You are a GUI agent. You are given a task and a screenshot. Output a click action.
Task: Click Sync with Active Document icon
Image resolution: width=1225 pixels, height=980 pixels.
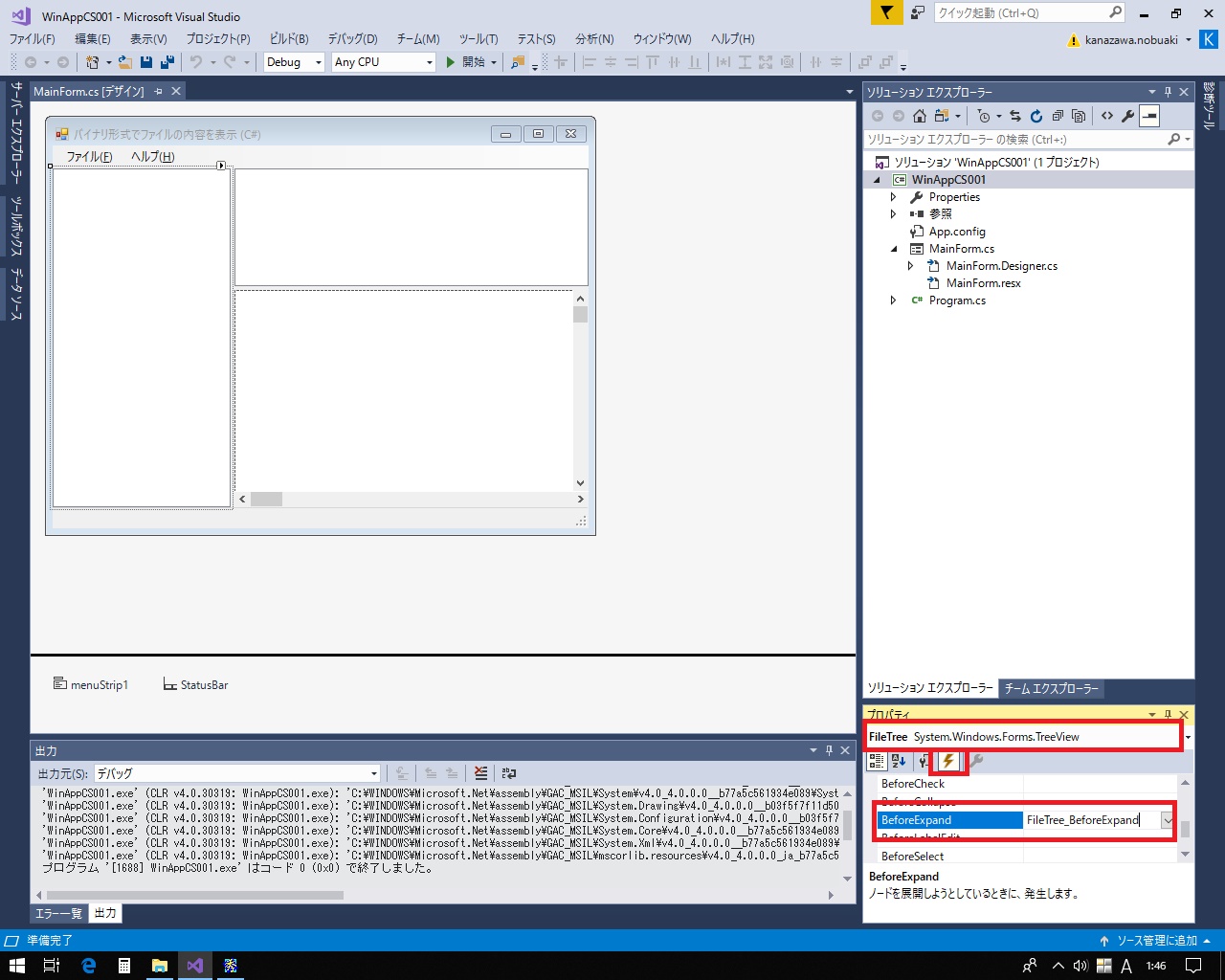1014,116
